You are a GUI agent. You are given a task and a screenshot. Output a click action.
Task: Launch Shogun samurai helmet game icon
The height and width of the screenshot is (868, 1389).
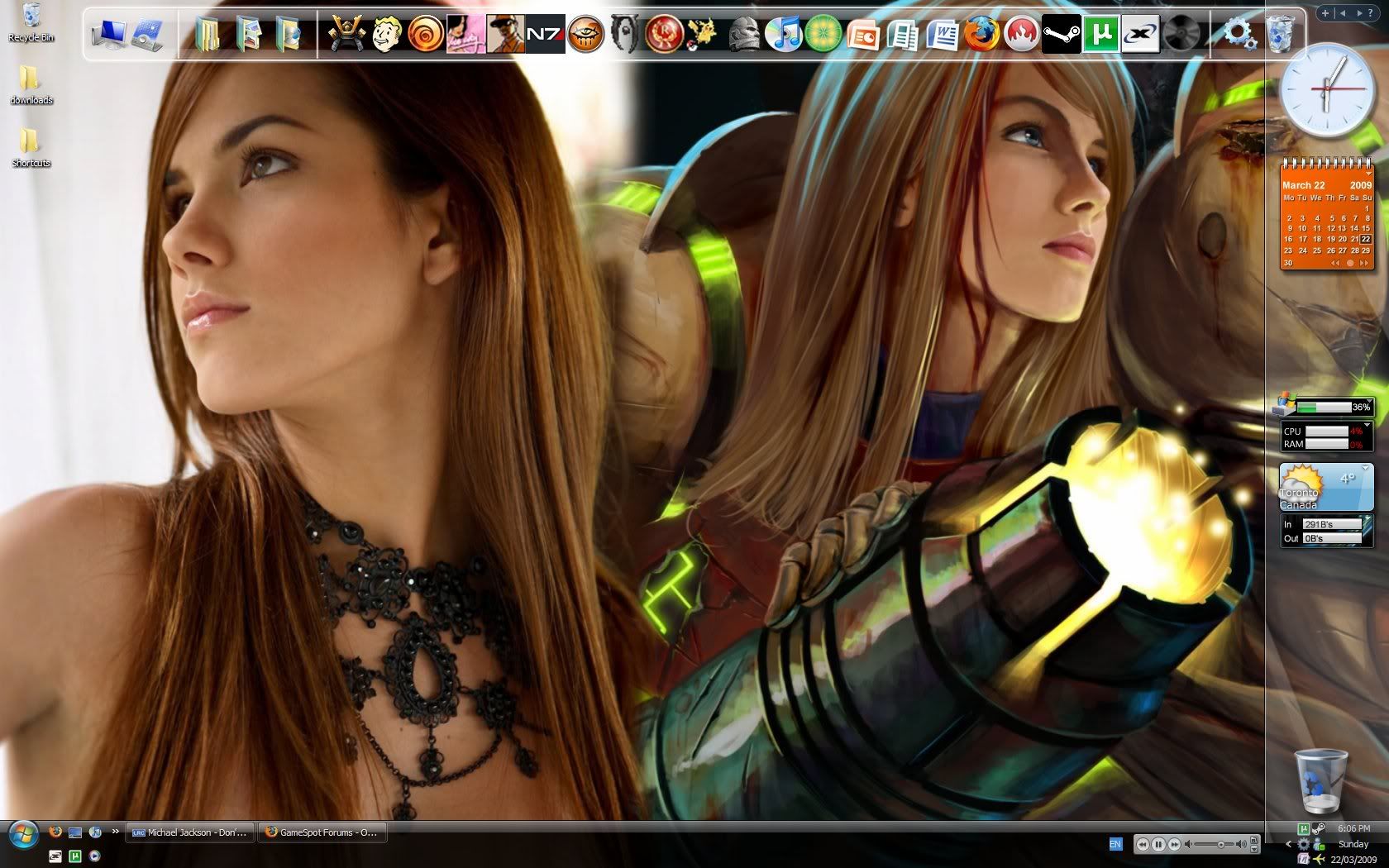(x=346, y=34)
